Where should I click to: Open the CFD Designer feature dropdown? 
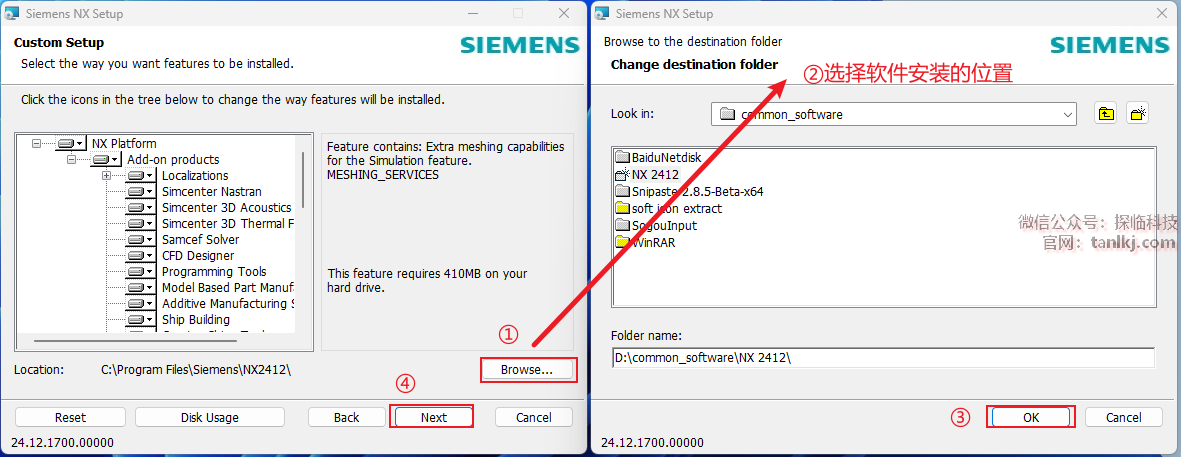pyautogui.click(x=140, y=256)
